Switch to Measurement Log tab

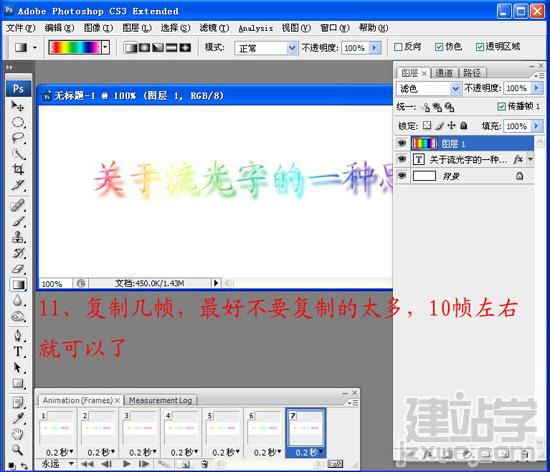click(x=160, y=400)
